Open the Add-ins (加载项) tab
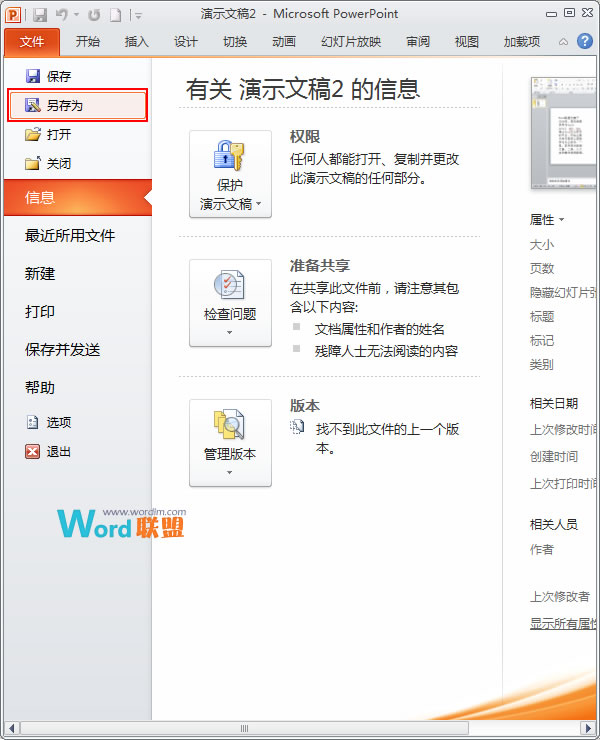600x740 pixels. coord(522,42)
